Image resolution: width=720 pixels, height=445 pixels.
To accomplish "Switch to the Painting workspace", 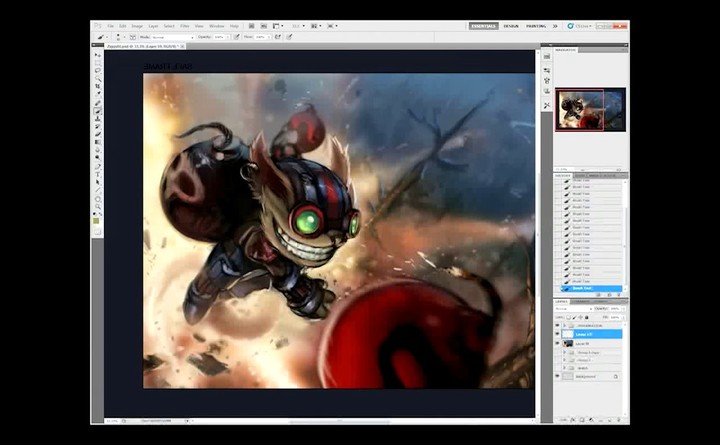I will [x=536, y=26].
